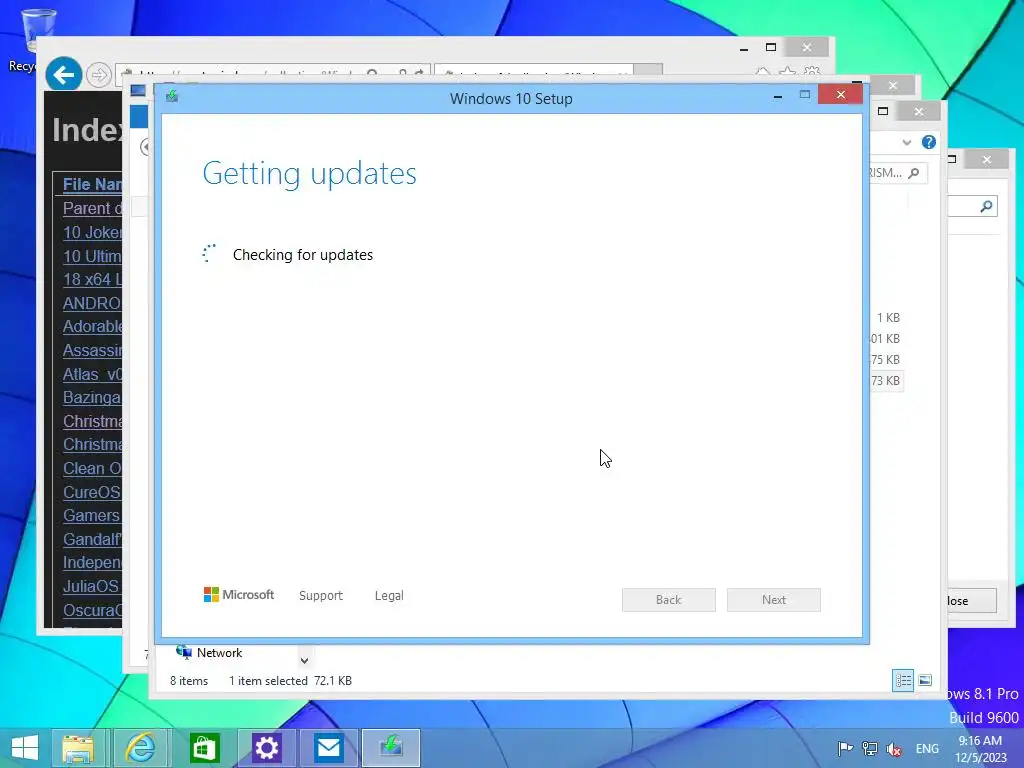The width and height of the screenshot is (1024, 768).
Task: Open the '10 Joker' link in IE
Action: [92, 232]
